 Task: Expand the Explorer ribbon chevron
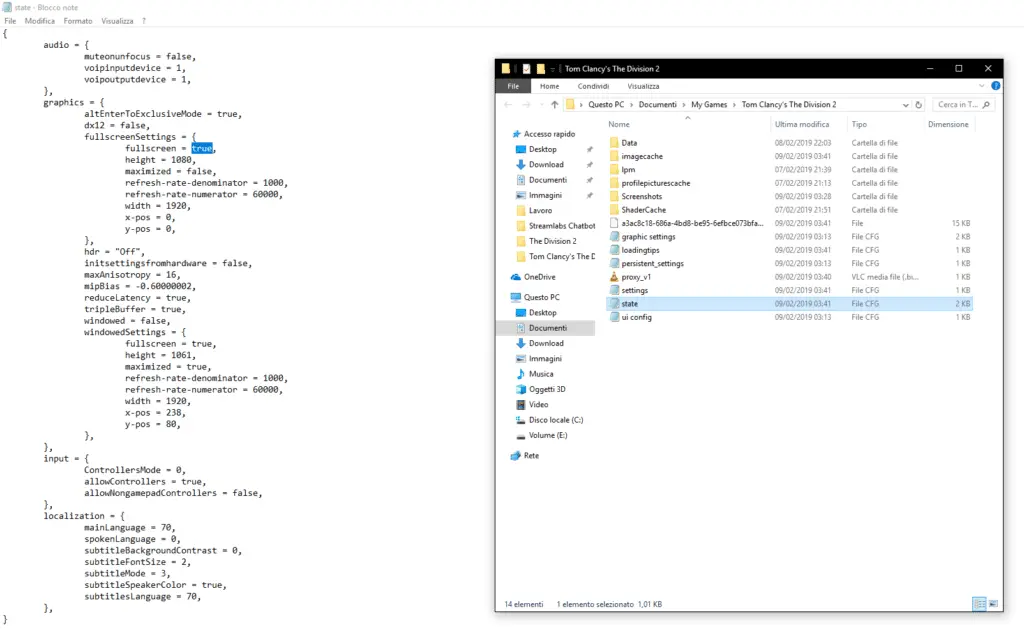click(982, 86)
